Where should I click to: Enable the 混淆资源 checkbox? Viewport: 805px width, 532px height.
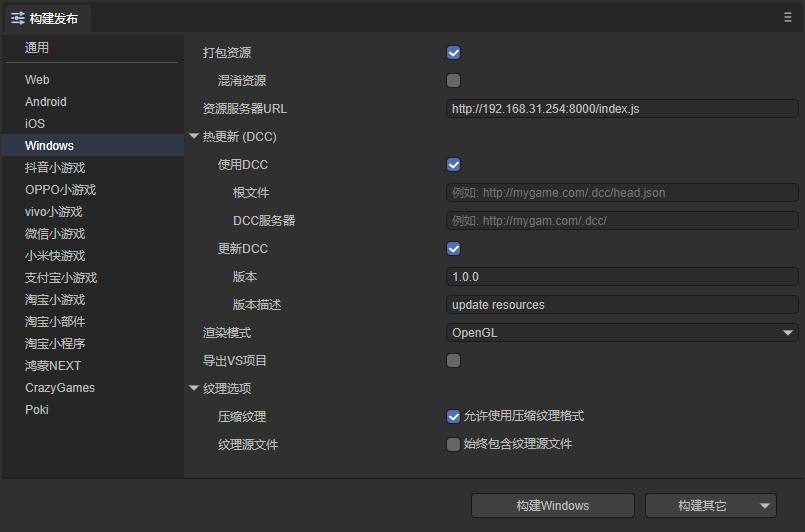(x=454, y=81)
